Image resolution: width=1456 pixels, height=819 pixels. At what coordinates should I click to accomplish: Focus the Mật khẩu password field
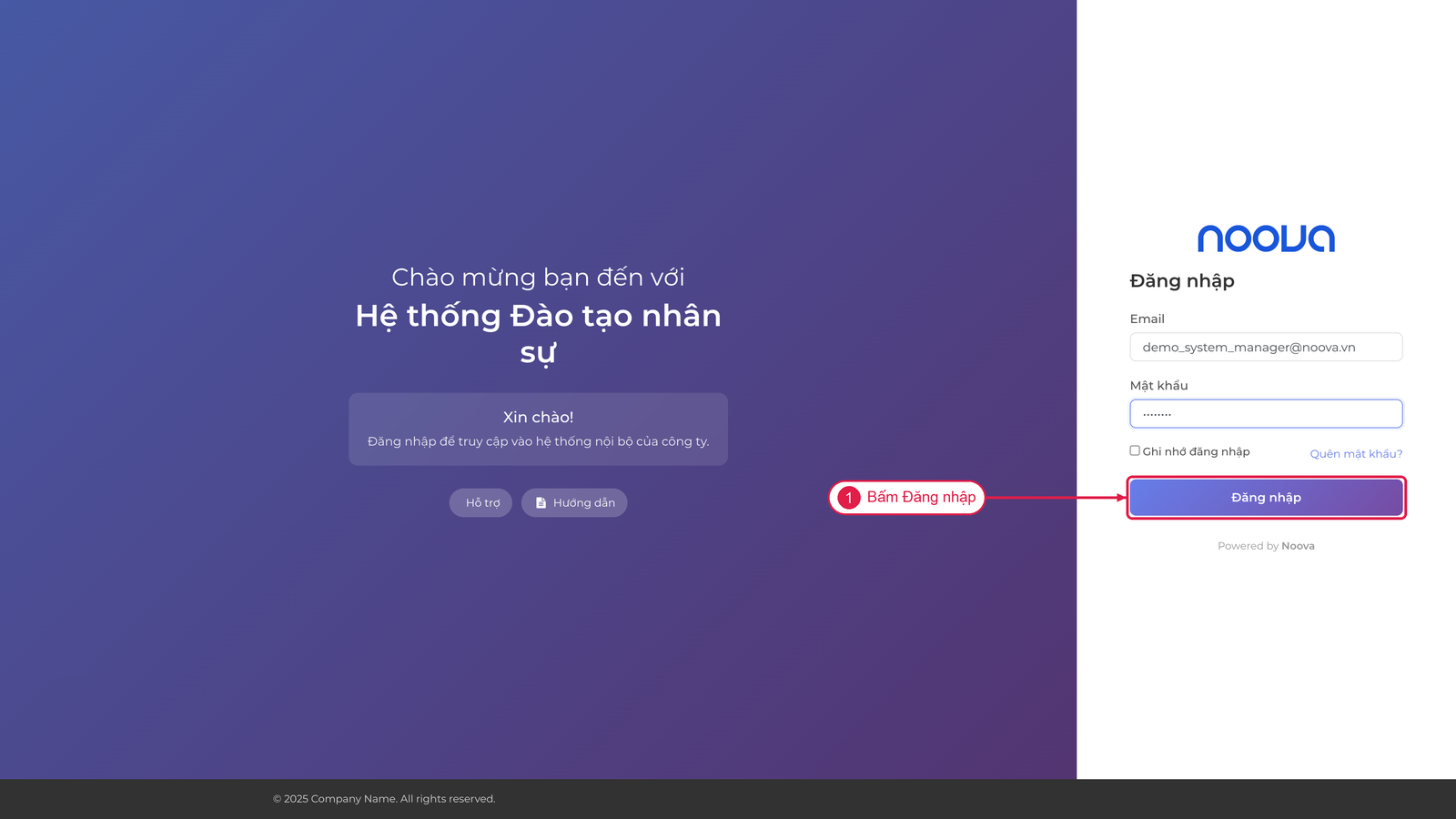click(x=1266, y=414)
